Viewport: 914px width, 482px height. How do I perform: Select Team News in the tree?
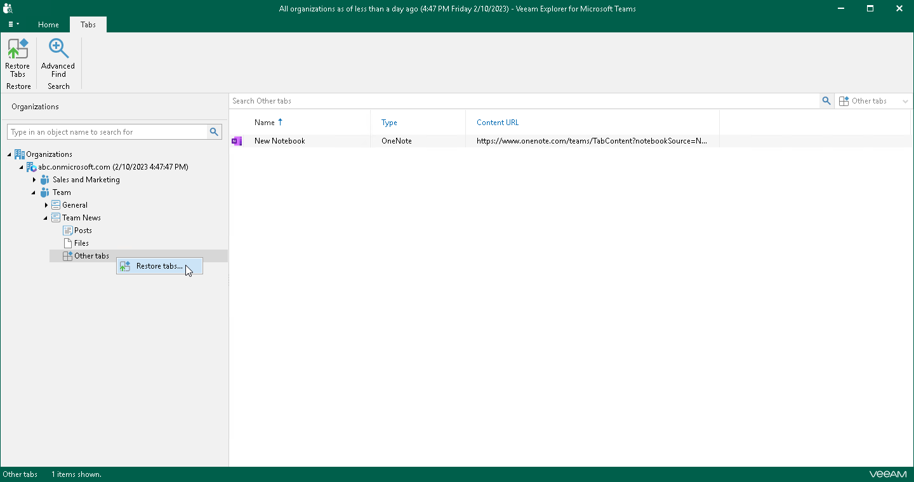coord(82,218)
